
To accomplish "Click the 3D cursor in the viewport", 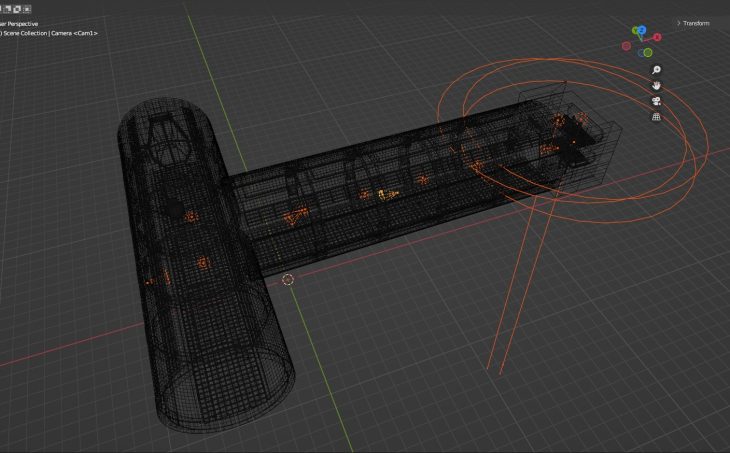I will pos(288,280).
